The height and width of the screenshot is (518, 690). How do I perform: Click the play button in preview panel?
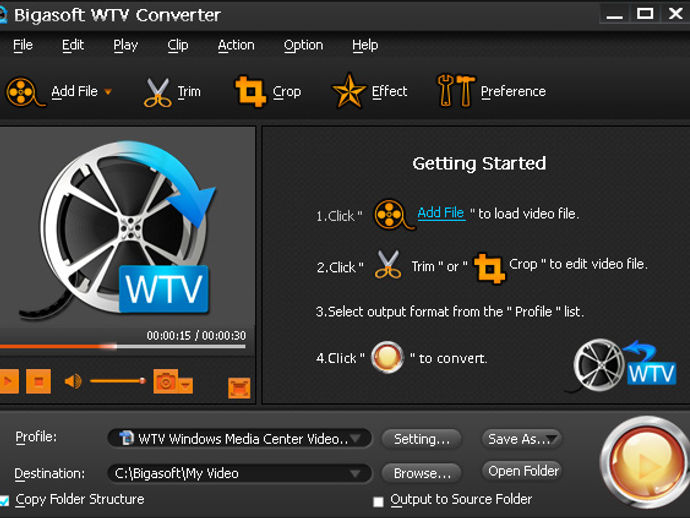coord(9,381)
